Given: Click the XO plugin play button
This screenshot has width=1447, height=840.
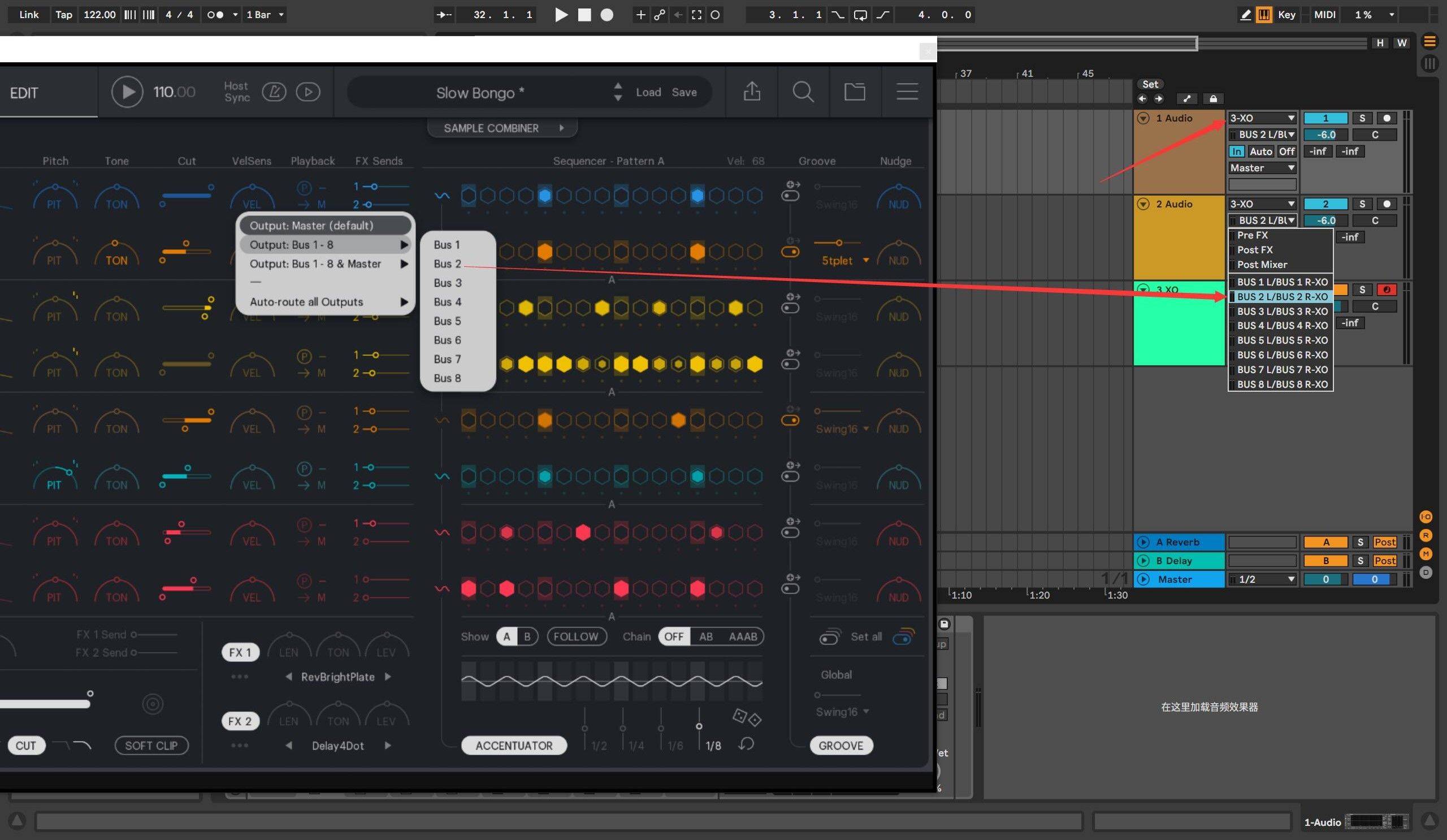Looking at the screenshot, I should tap(127, 92).
